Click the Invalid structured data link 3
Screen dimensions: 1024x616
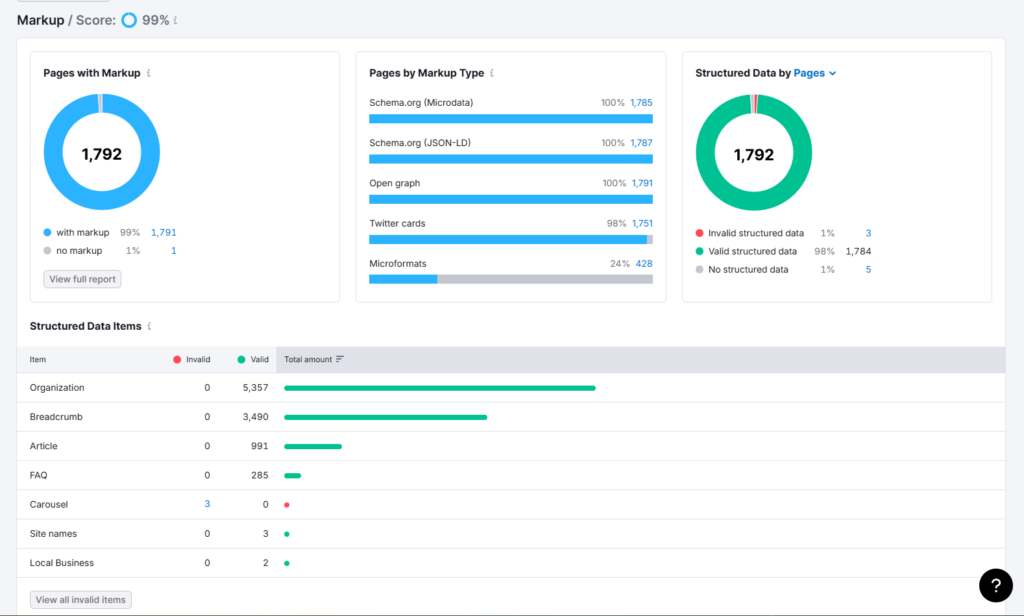click(868, 232)
